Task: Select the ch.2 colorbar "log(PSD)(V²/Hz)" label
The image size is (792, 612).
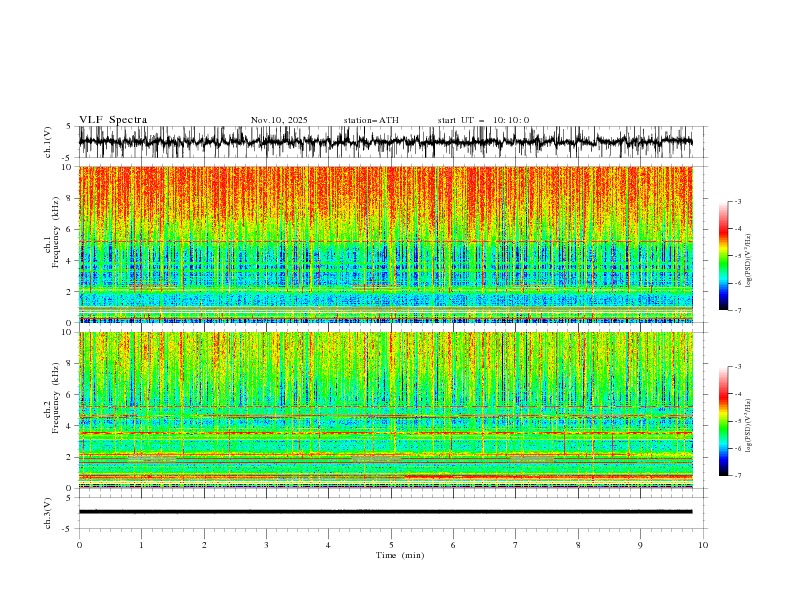Action: coord(749,425)
